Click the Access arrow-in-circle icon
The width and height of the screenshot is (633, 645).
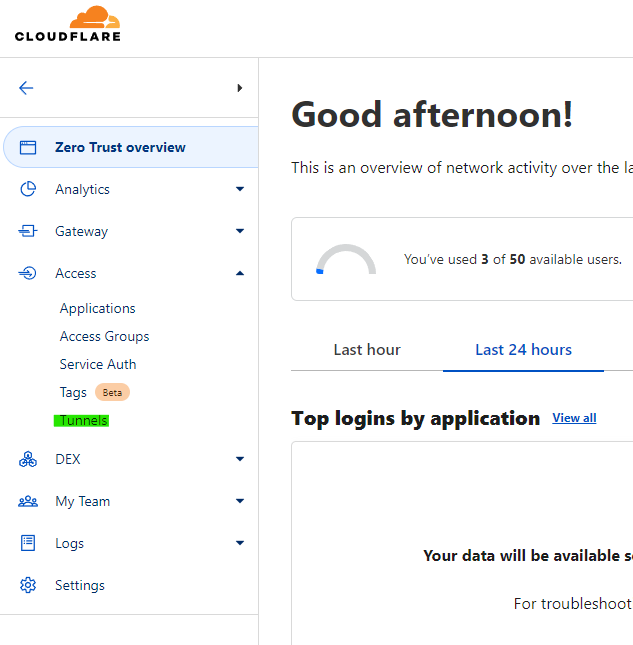(x=28, y=273)
